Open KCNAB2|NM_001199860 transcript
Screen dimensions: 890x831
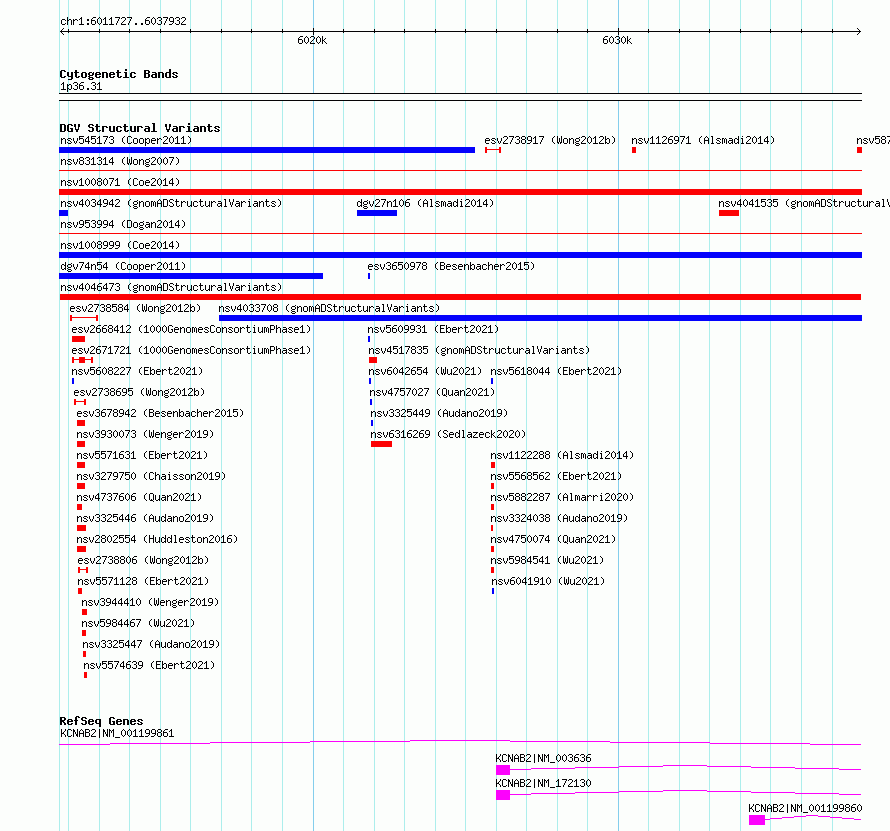point(805,808)
